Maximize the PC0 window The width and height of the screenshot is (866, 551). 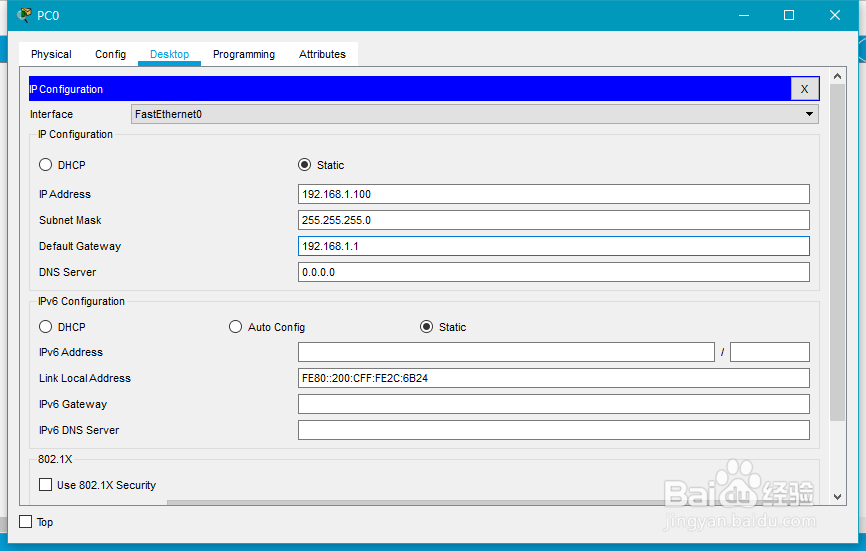(x=789, y=15)
